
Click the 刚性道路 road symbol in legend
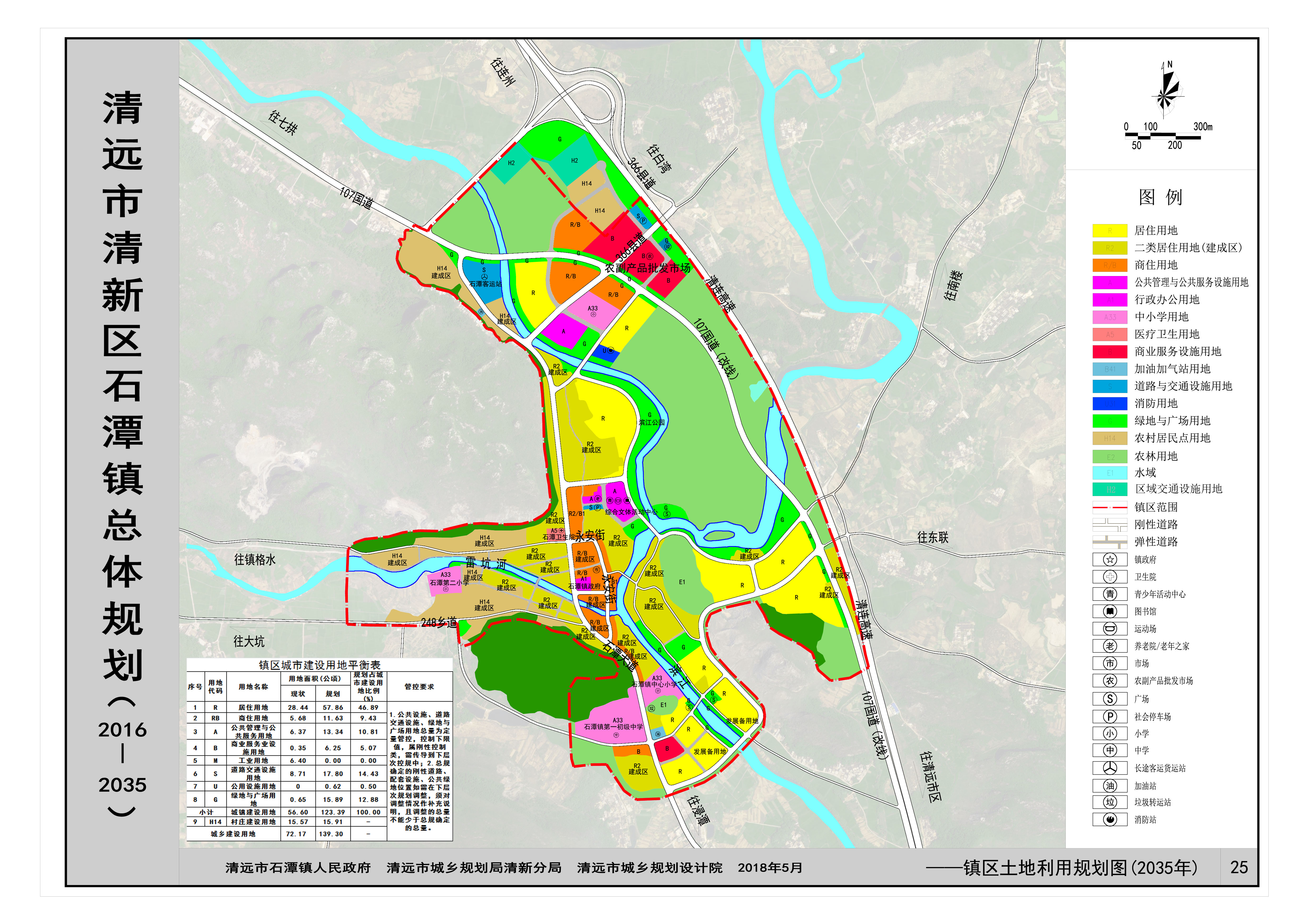1110,524
